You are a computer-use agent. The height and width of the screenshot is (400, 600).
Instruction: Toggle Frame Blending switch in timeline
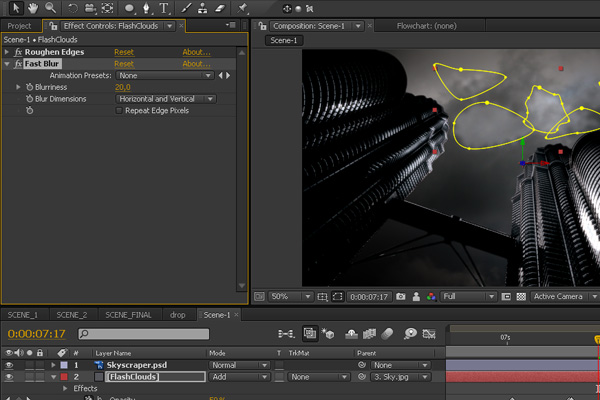pyautogui.click(x=369, y=334)
